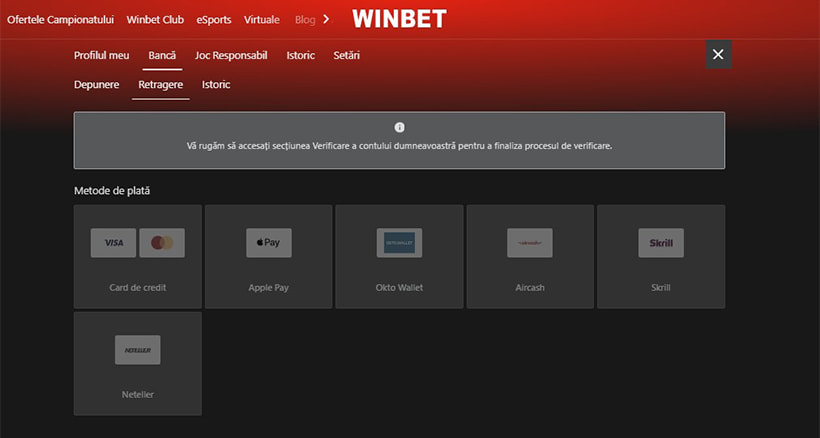Close the account panel with X
820x438 pixels.
(718, 54)
